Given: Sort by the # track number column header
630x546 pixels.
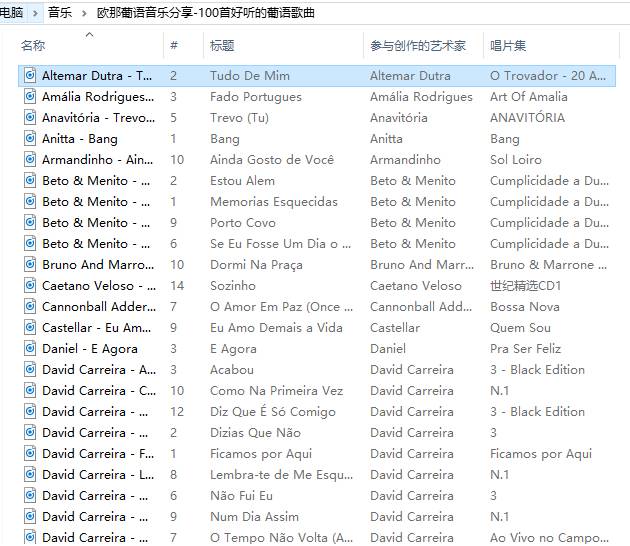Looking at the screenshot, I should point(174,45).
